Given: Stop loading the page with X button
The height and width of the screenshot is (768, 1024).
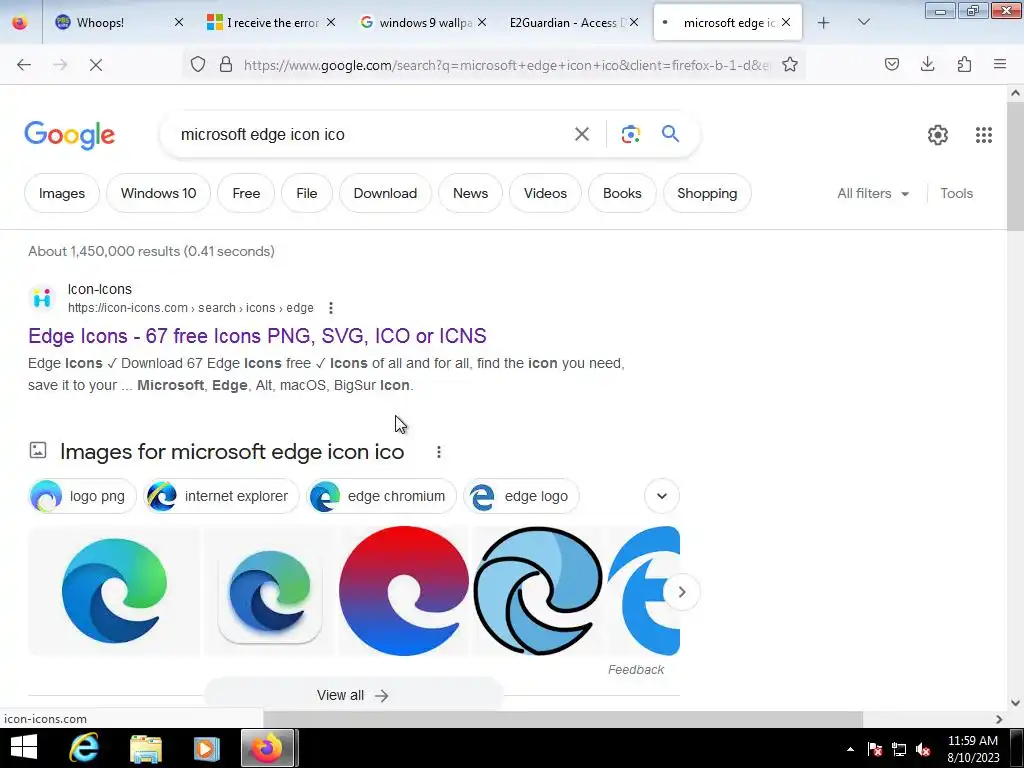Looking at the screenshot, I should 96,65.
